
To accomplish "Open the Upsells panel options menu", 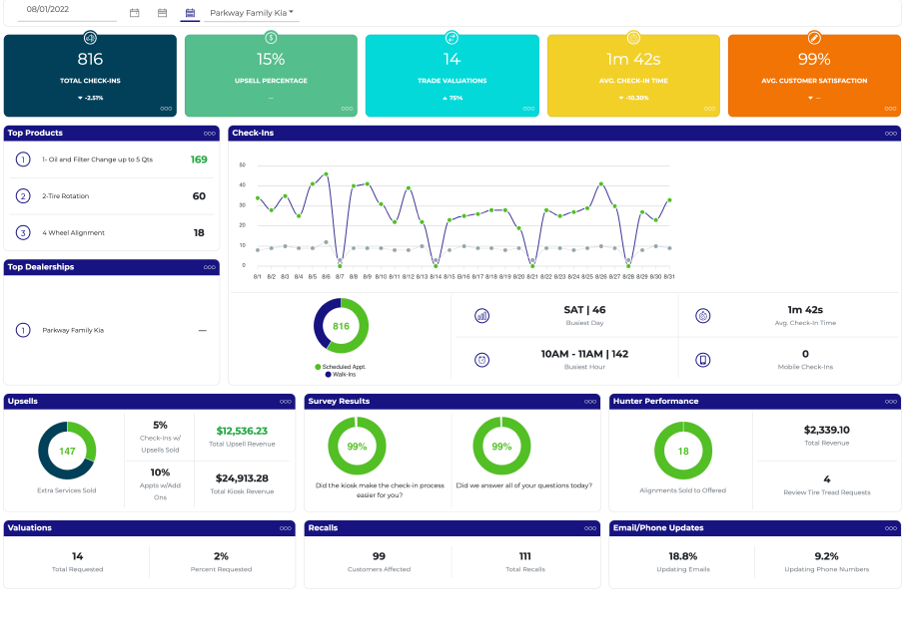I will 285,402.
